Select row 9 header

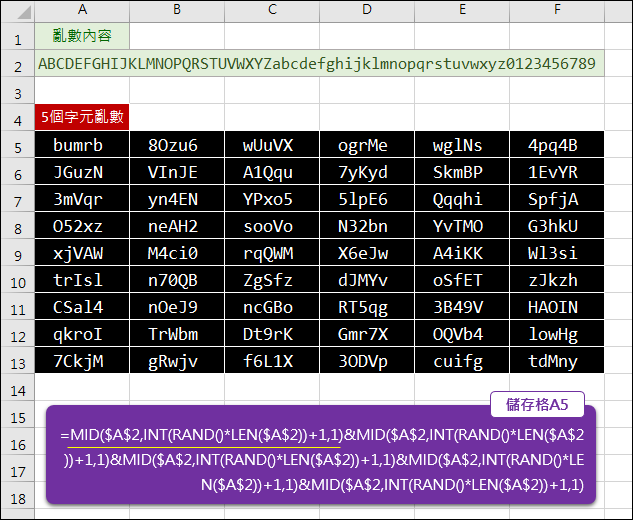coord(18,252)
